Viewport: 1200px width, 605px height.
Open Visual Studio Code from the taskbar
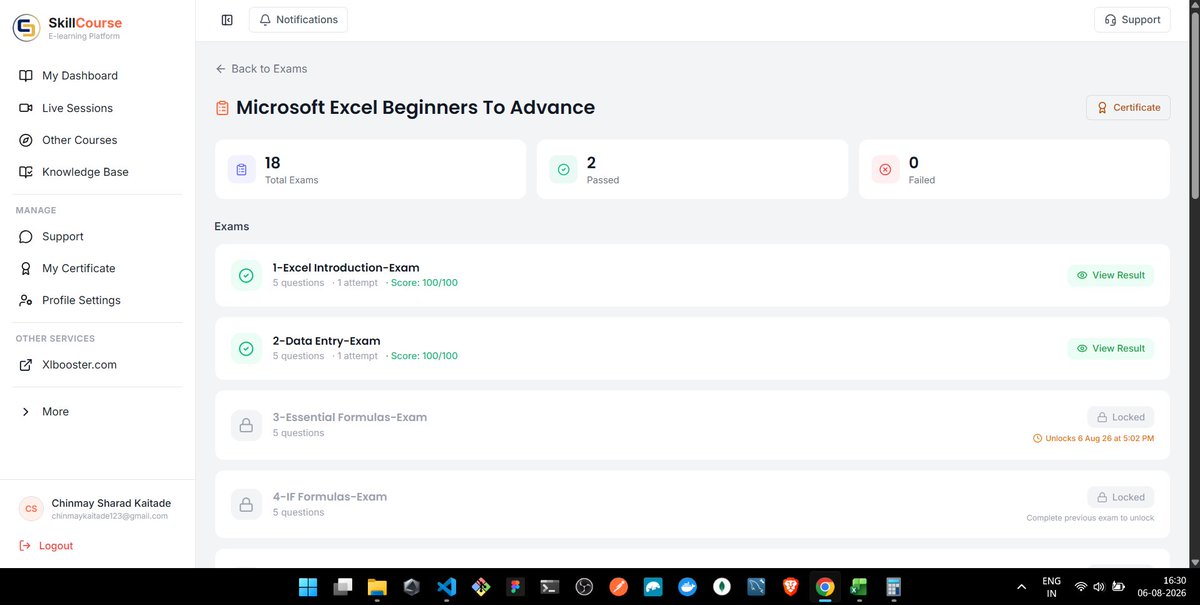tap(446, 587)
